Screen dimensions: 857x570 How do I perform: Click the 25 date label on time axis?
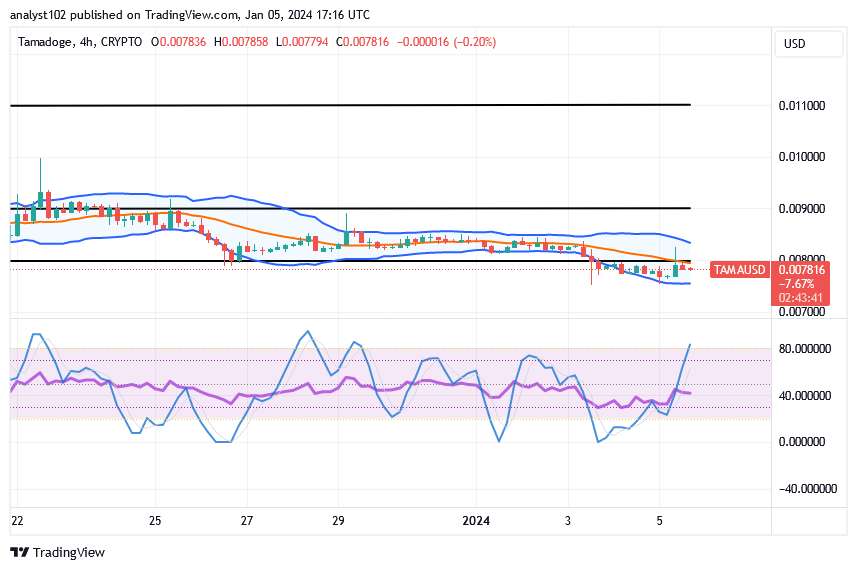coord(155,521)
